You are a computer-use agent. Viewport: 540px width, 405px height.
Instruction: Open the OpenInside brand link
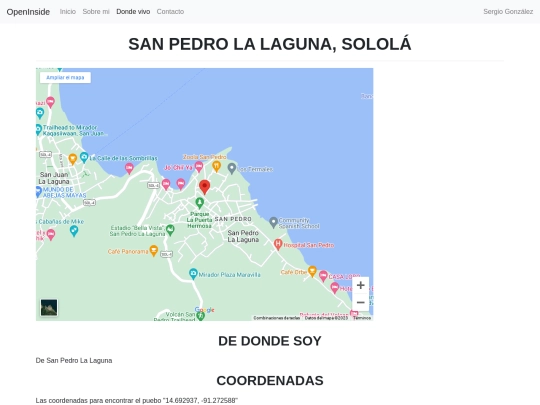coord(28,12)
